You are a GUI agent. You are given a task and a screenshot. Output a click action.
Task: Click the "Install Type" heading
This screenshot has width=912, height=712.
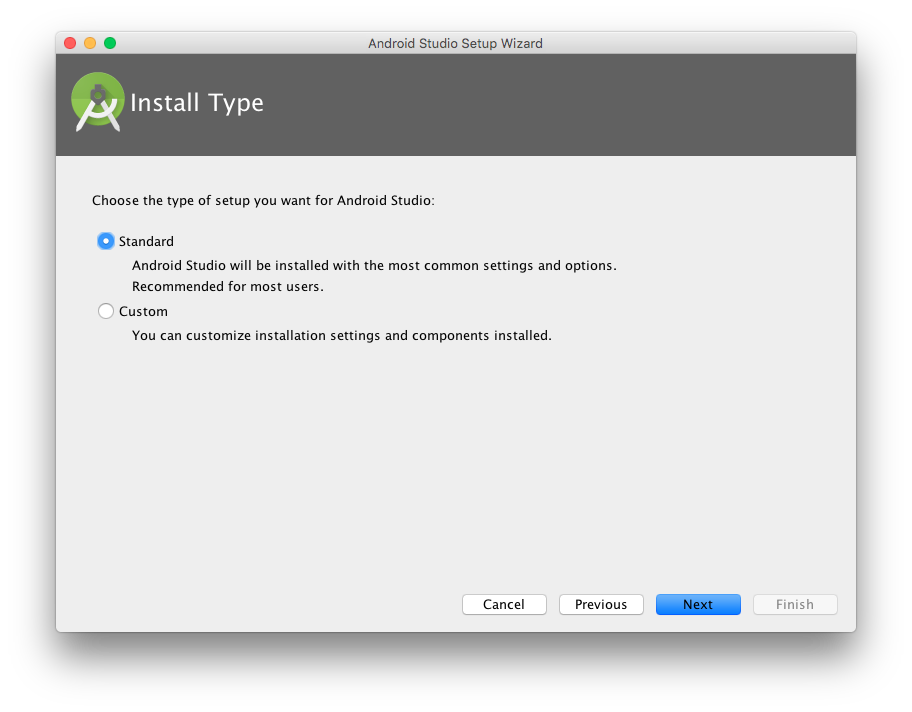tap(197, 103)
